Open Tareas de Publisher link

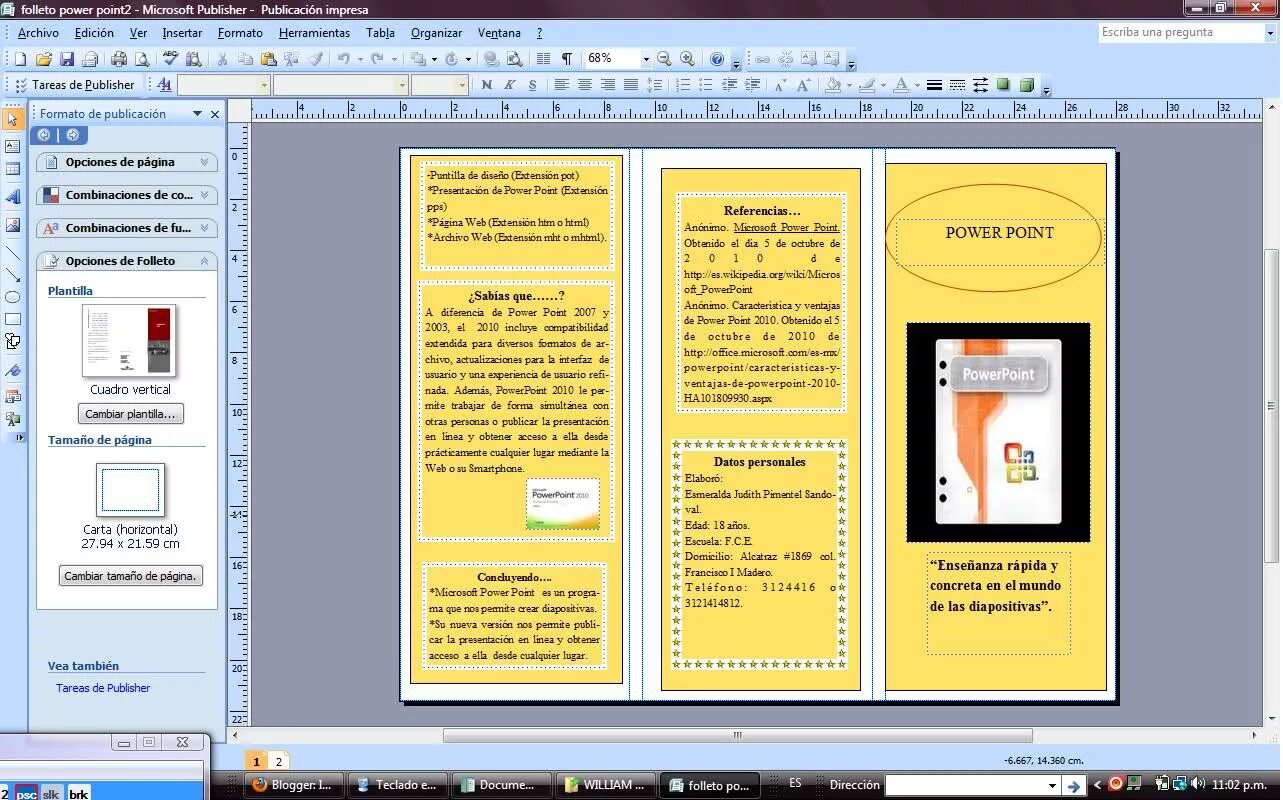point(103,688)
